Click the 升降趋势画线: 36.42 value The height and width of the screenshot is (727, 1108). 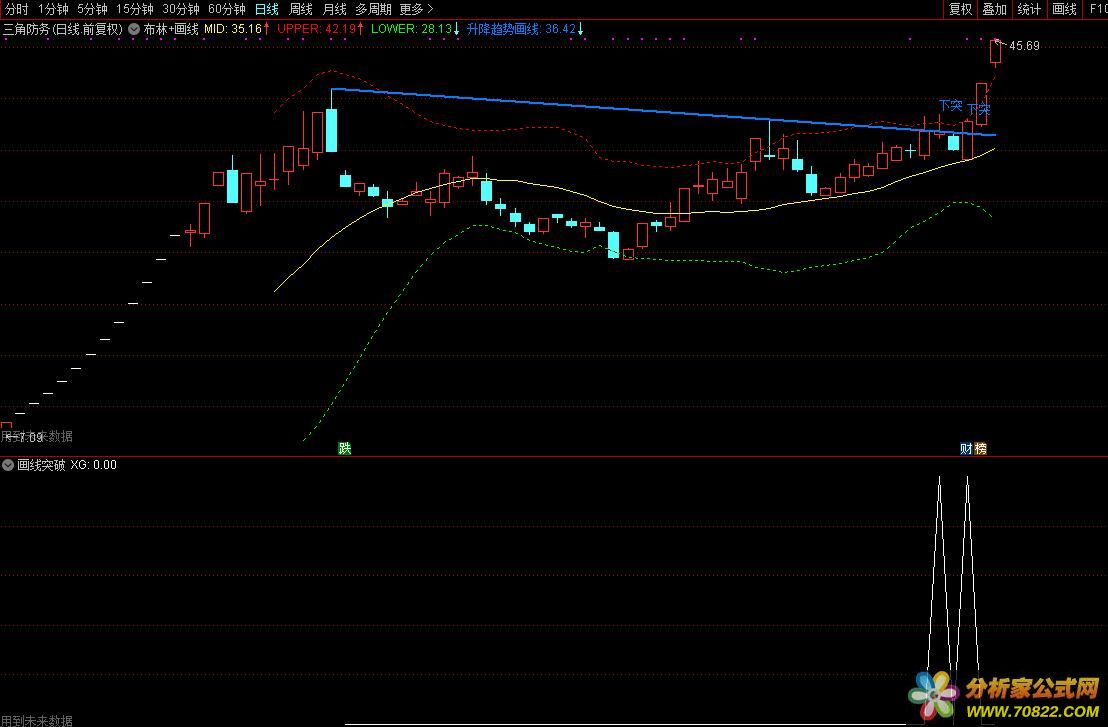coord(521,29)
